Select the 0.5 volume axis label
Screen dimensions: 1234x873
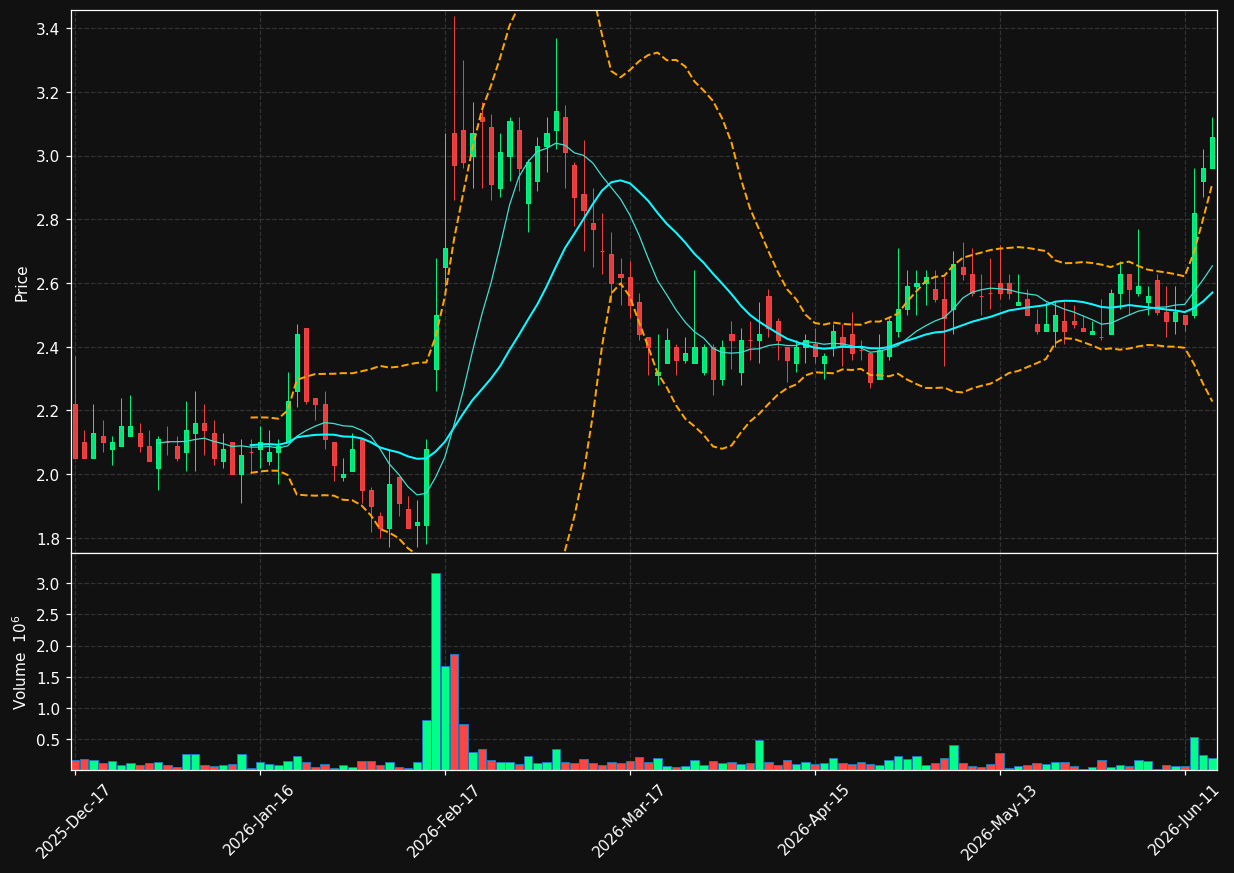(48, 741)
